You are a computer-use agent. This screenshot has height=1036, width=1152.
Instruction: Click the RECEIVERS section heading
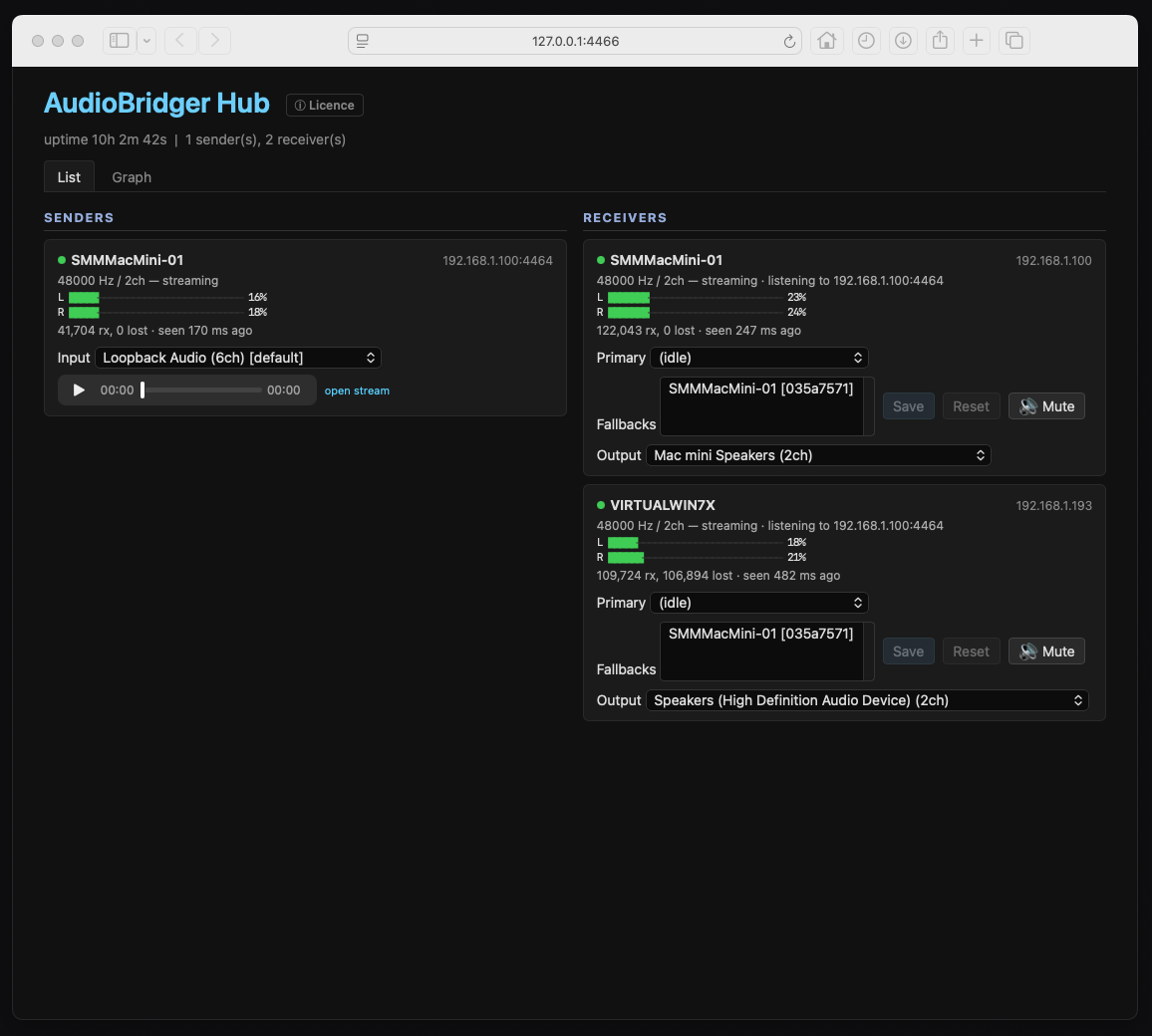pyautogui.click(x=625, y=218)
